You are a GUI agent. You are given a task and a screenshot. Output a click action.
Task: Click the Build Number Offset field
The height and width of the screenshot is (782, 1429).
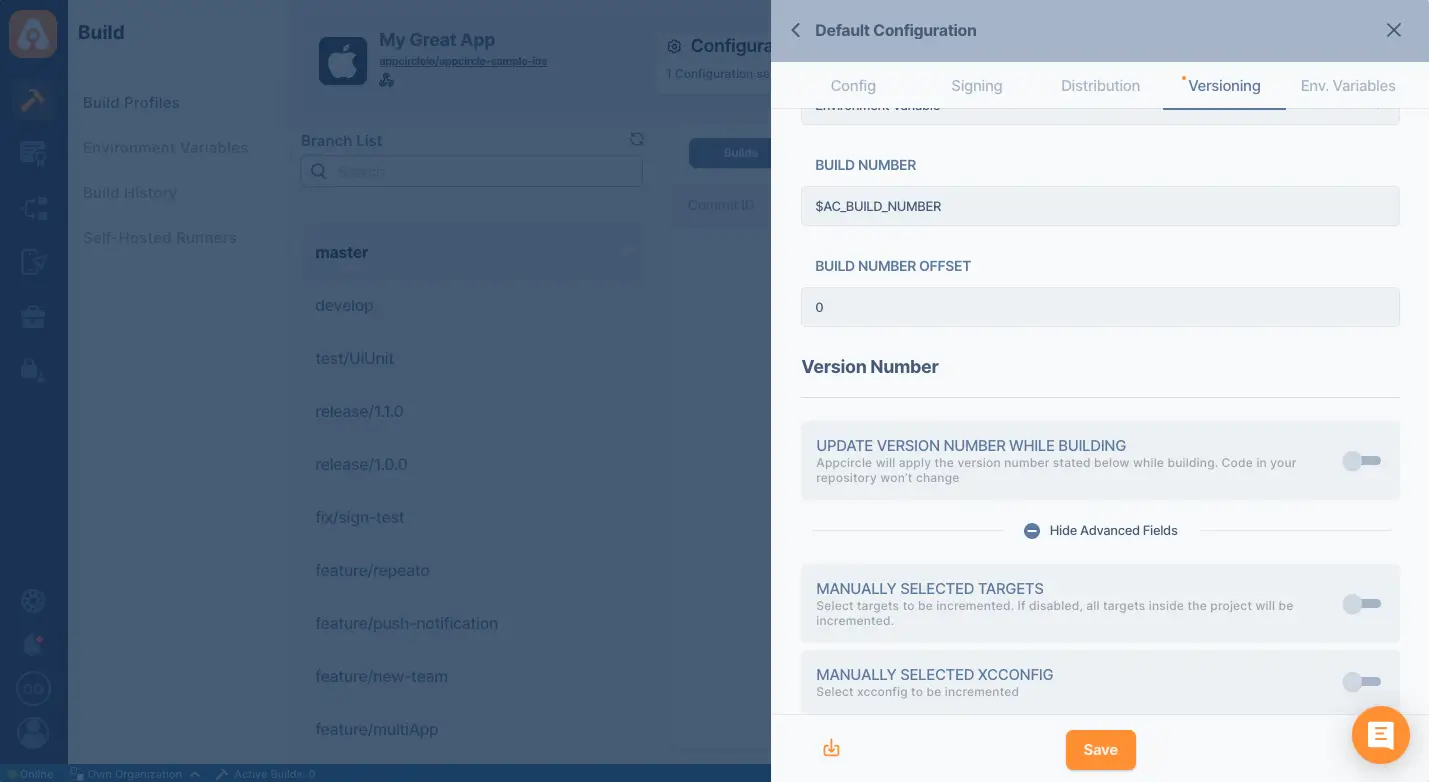(x=1100, y=307)
